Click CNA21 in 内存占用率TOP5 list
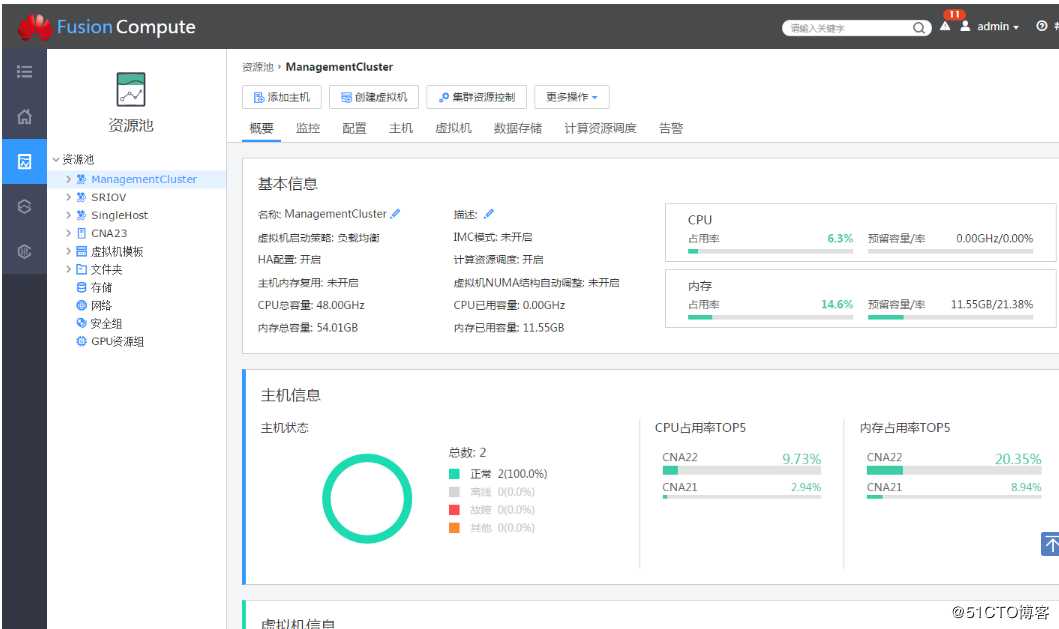This screenshot has width=1059, height=629. 884,487
